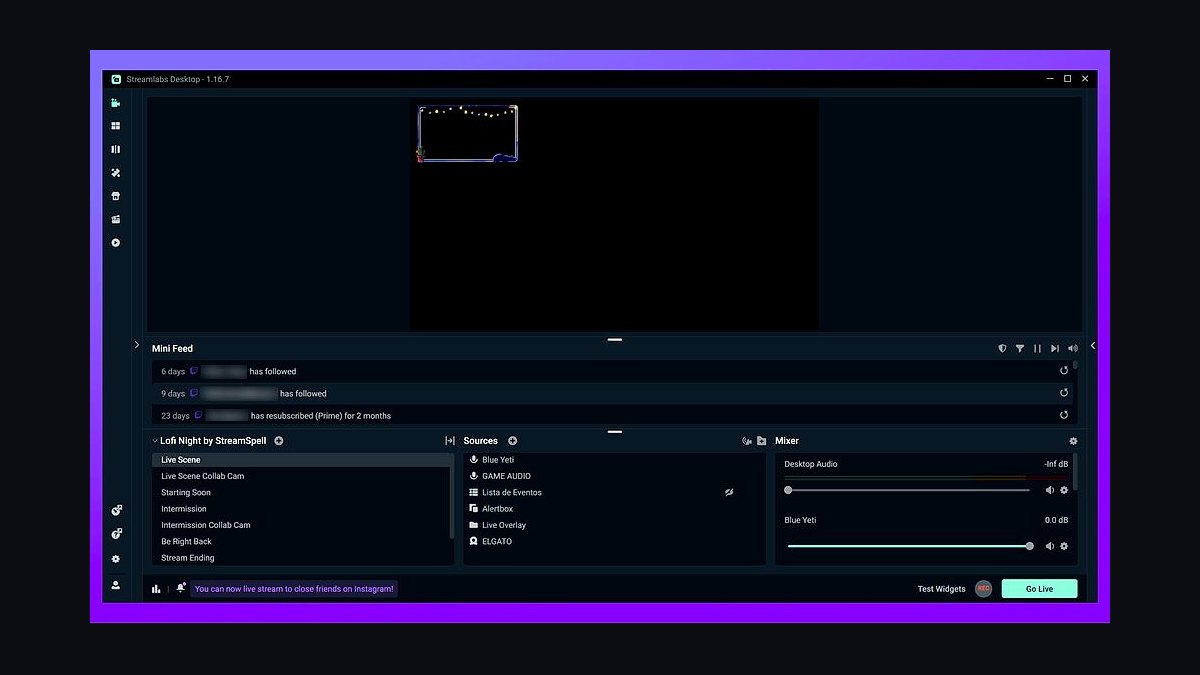Click the preview webcam frame overlay

tap(468, 133)
